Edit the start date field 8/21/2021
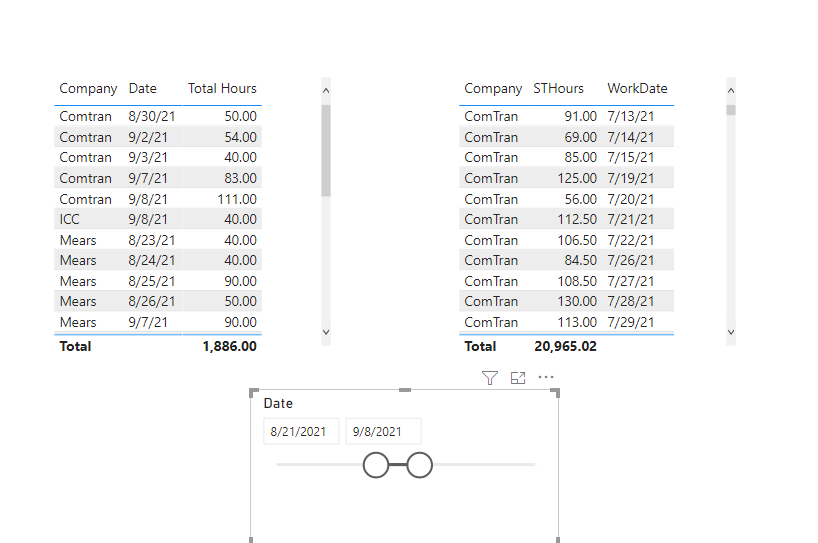The width and height of the screenshot is (818, 543). coord(301,431)
